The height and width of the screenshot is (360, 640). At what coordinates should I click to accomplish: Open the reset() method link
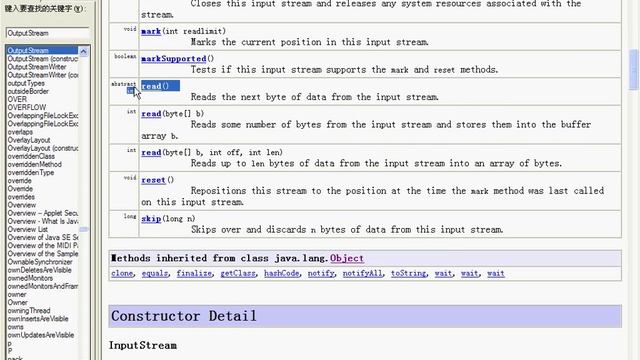pos(153,180)
